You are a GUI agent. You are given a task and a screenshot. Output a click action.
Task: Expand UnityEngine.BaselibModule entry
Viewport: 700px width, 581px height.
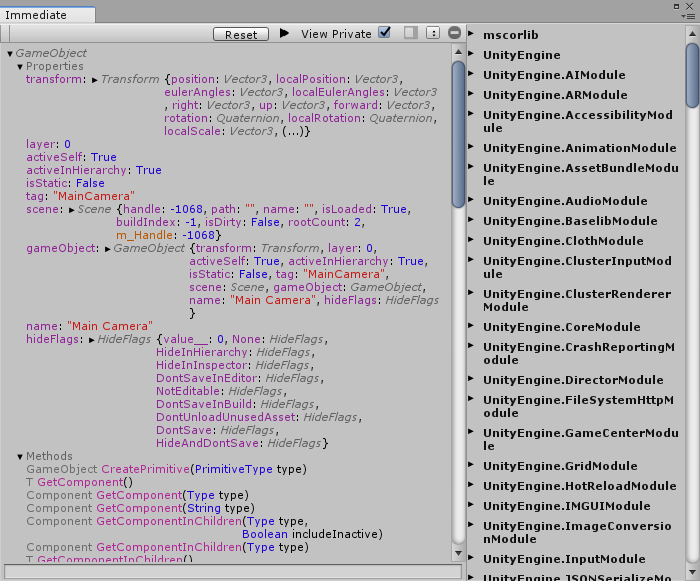click(471, 220)
